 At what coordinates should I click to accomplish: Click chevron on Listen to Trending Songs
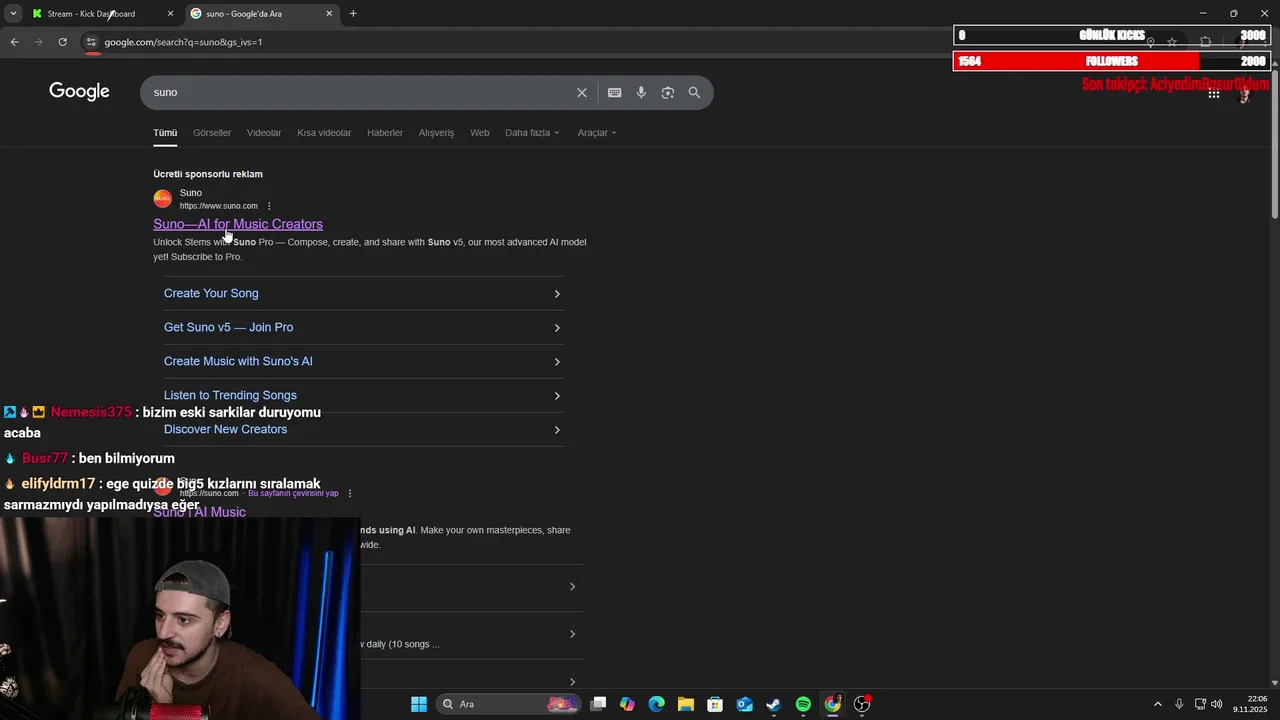point(557,396)
